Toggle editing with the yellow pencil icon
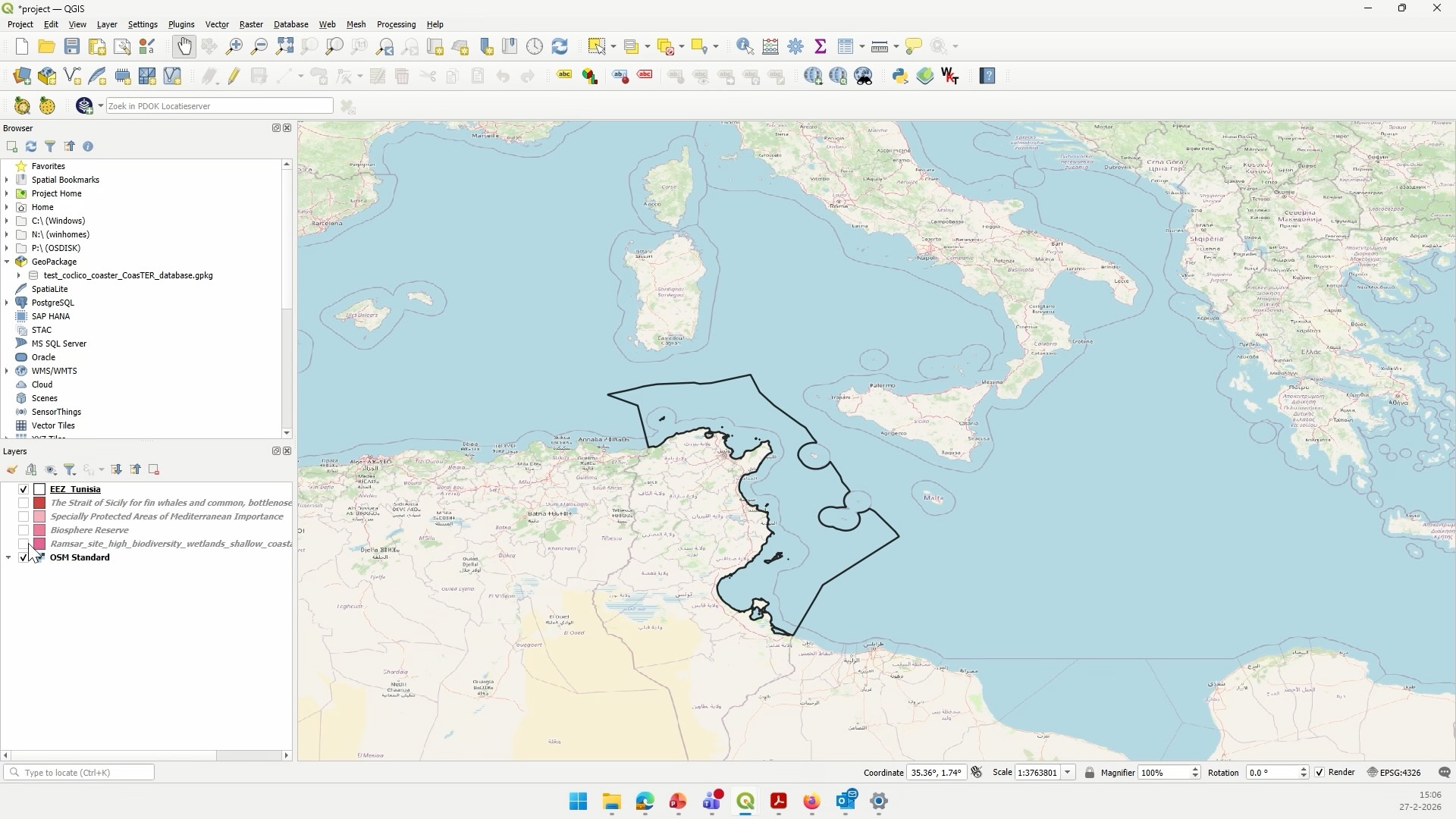 234,77
